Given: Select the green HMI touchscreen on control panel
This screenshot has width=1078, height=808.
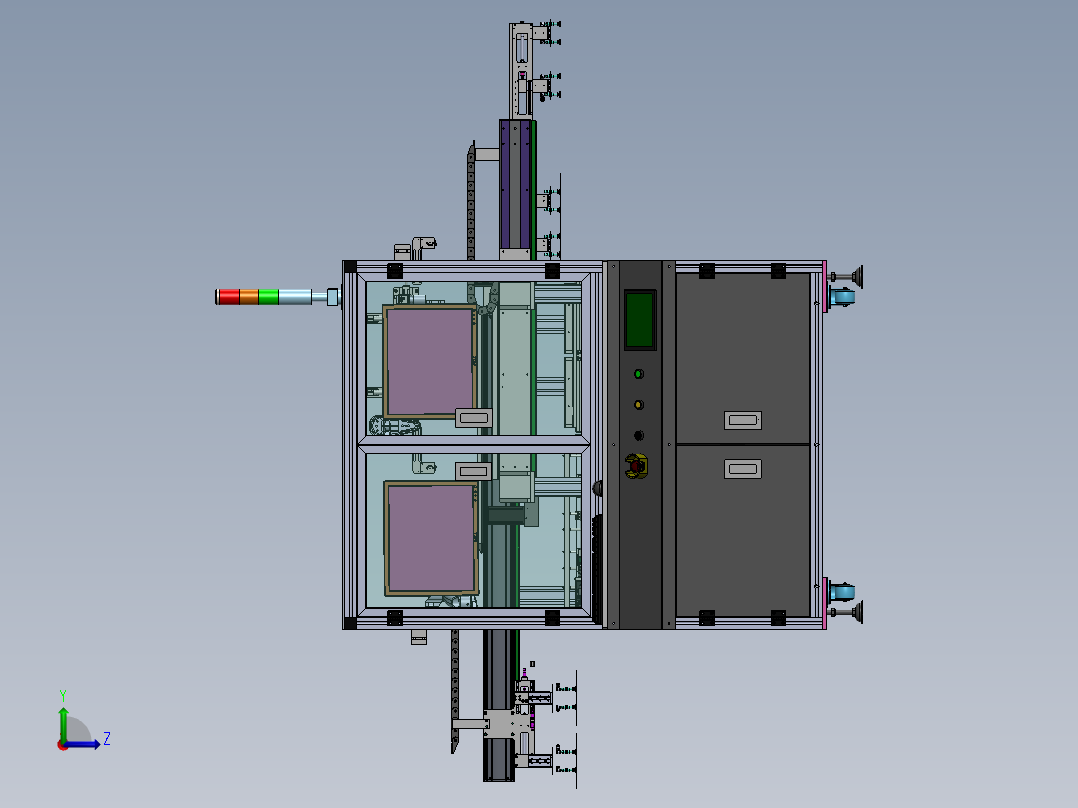Looking at the screenshot, I should coord(639,320).
